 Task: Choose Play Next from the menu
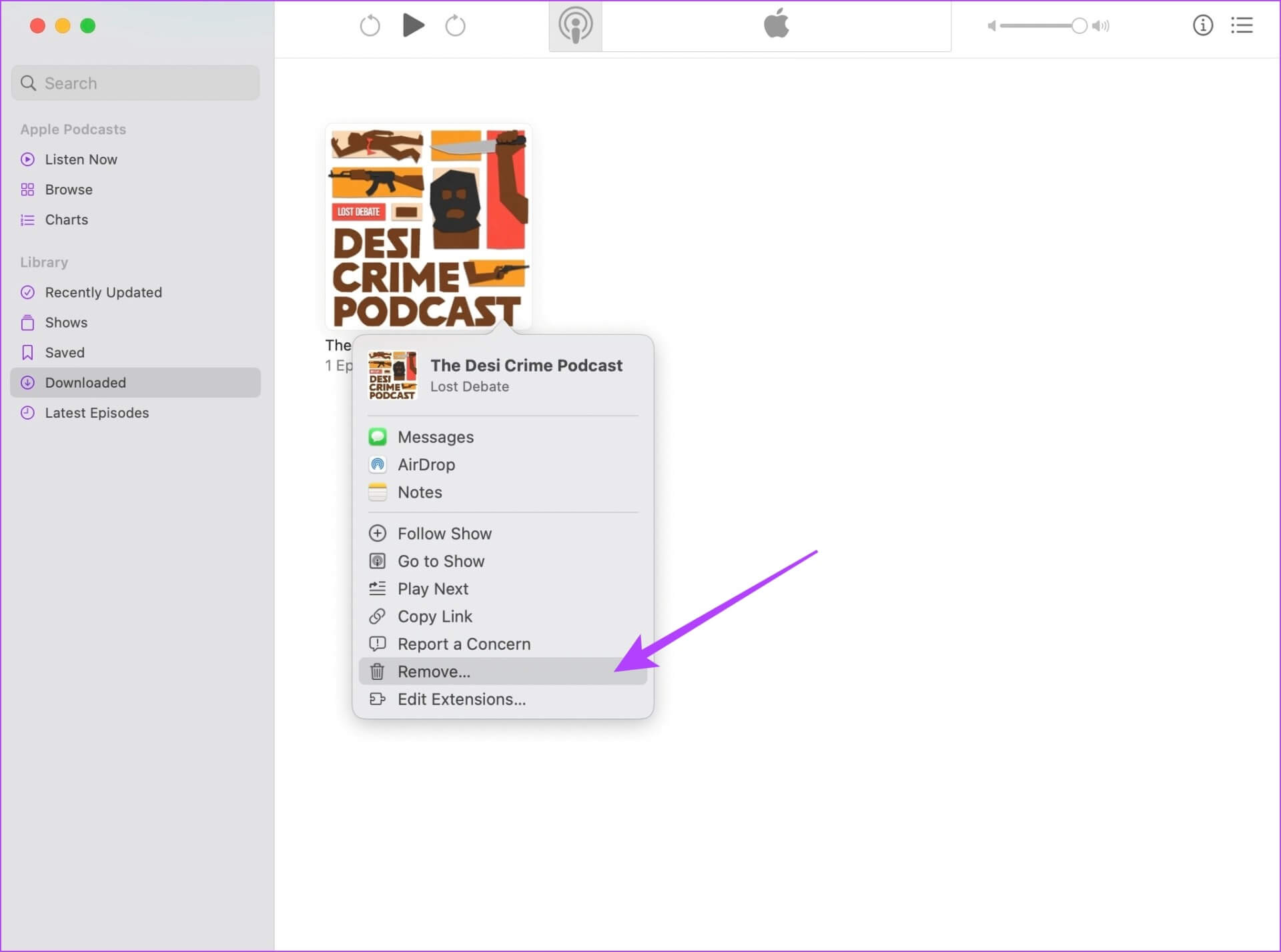pos(502,588)
